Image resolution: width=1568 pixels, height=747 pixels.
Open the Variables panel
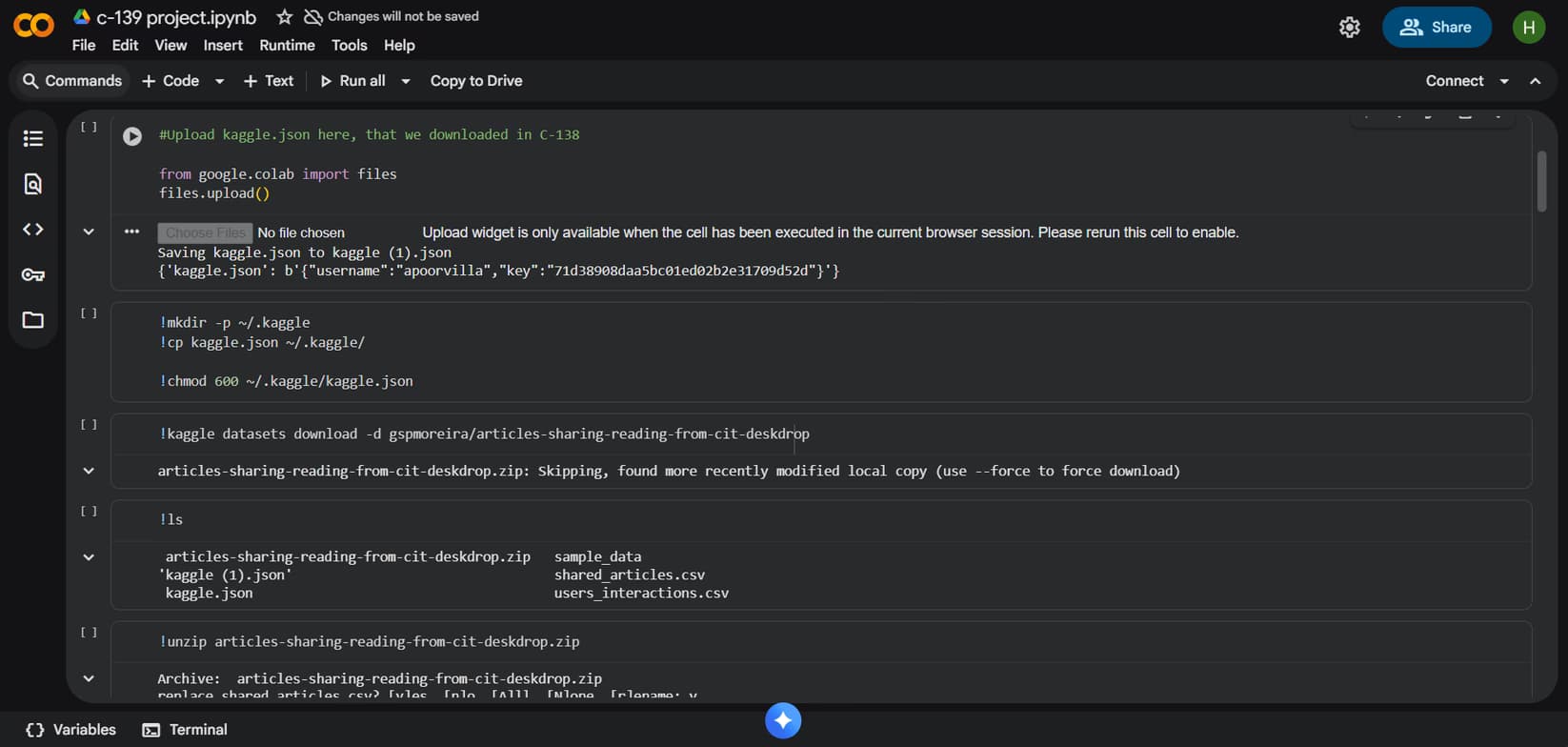pyautogui.click(x=71, y=730)
